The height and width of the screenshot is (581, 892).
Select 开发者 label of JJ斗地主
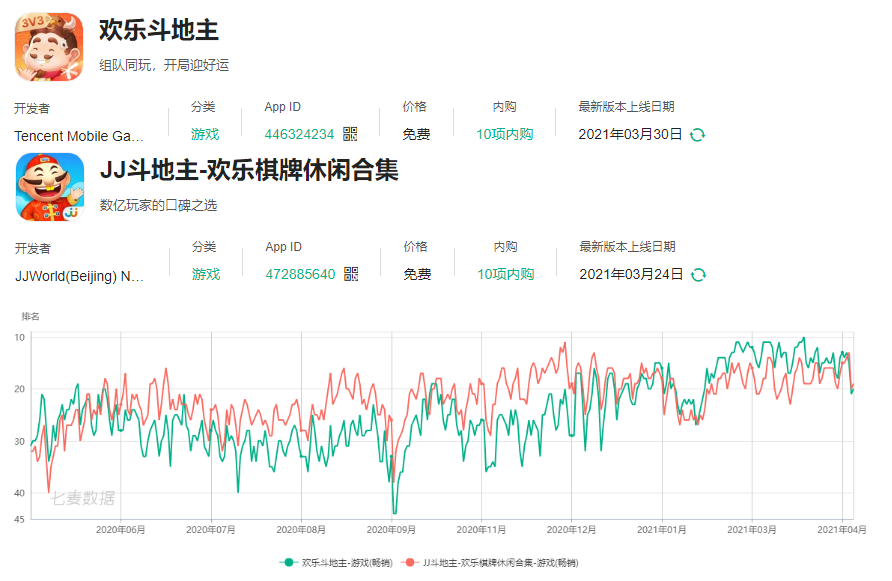tap(33, 249)
